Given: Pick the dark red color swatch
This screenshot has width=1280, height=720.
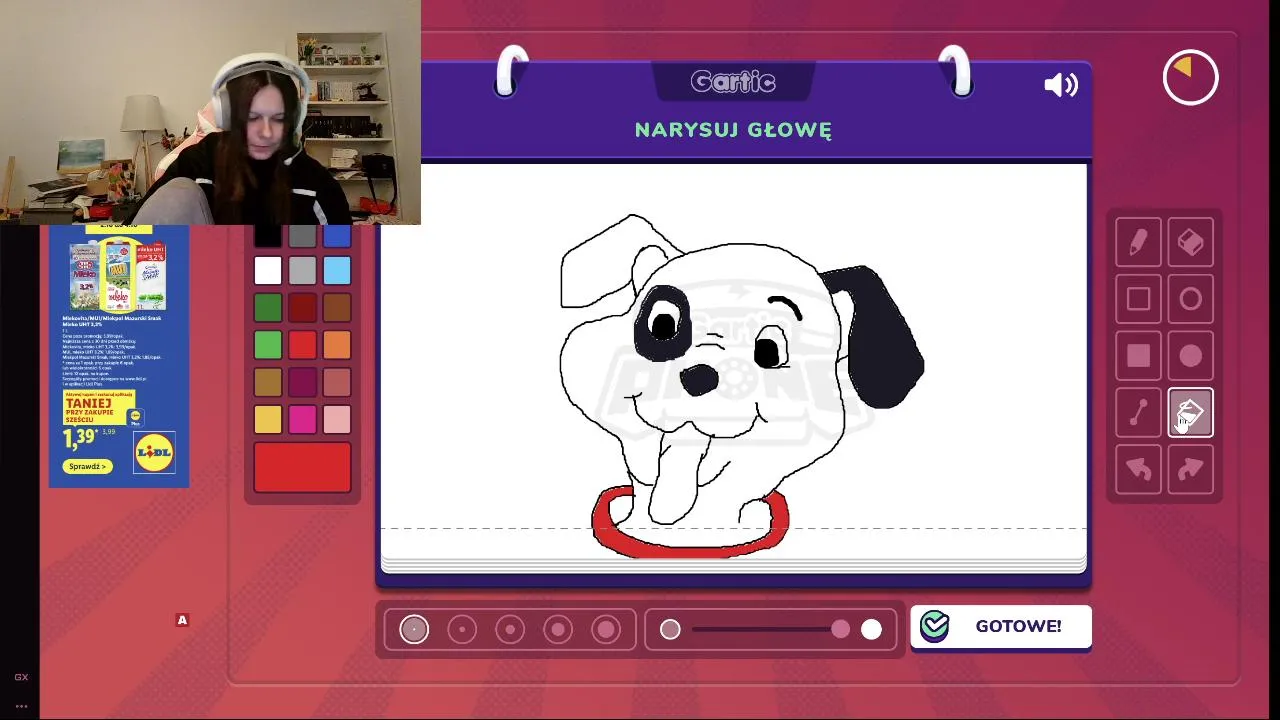Looking at the screenshot, I should tap(302, 307).
